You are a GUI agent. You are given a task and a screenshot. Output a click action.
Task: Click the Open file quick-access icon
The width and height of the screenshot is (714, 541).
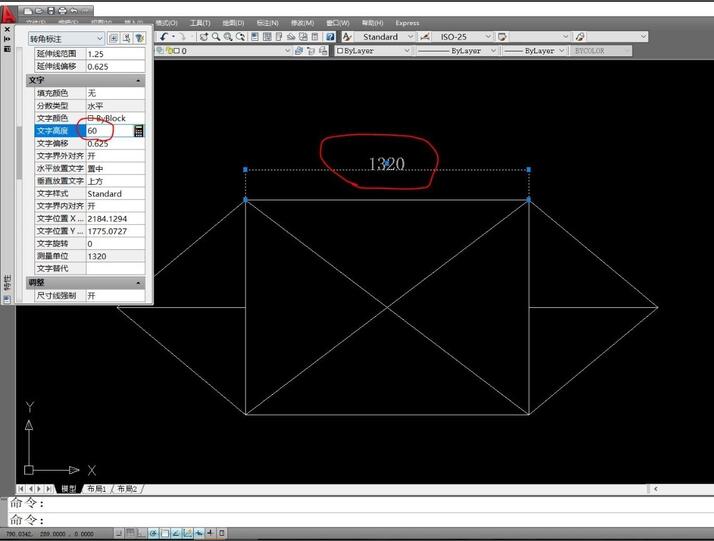pos(40,10)
